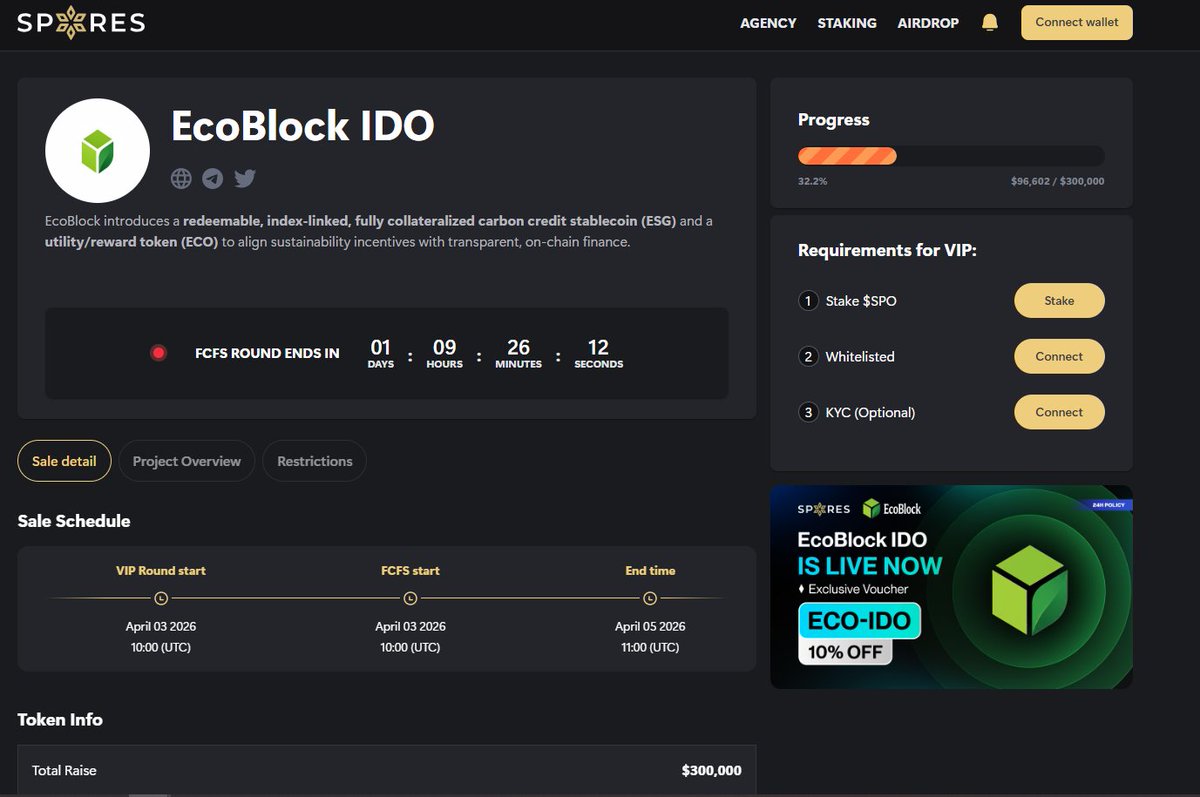Open the EcoBlock IDO live banner
The height and width of the screenshot is (797, 1200).
tap(951, 587)
